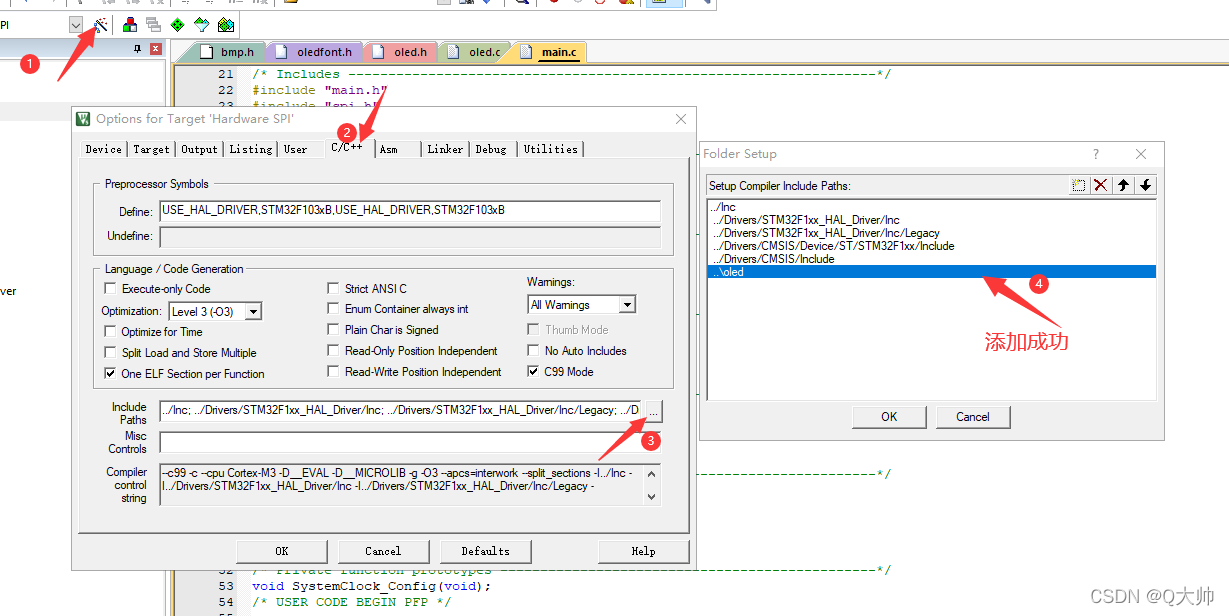Close the Options for Target dialog
The image size is (1229, 616).
[681, 119]
